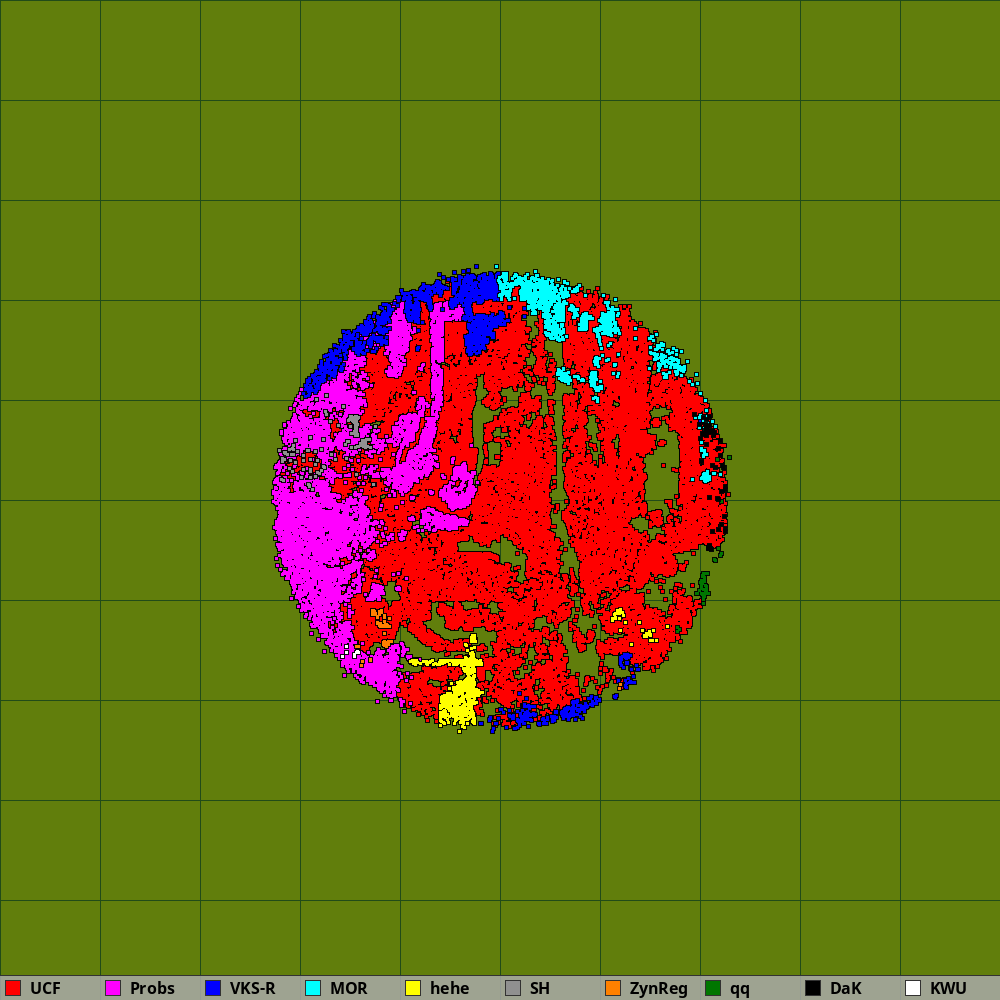The height and width of the screenshot is (1000, 1000).
Task: Select the KWU label in legend
Action: point(948,988)
